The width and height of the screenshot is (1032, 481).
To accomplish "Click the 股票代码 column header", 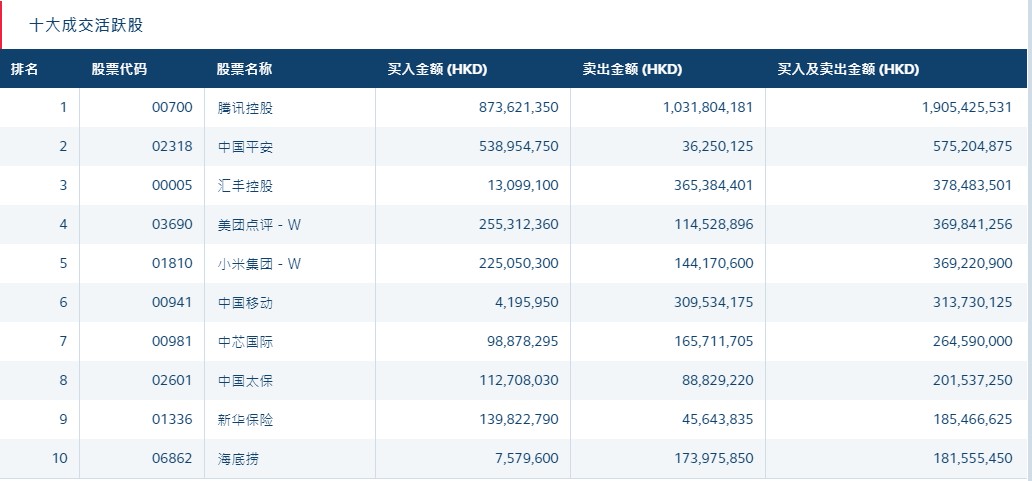I will click(119, 69).
